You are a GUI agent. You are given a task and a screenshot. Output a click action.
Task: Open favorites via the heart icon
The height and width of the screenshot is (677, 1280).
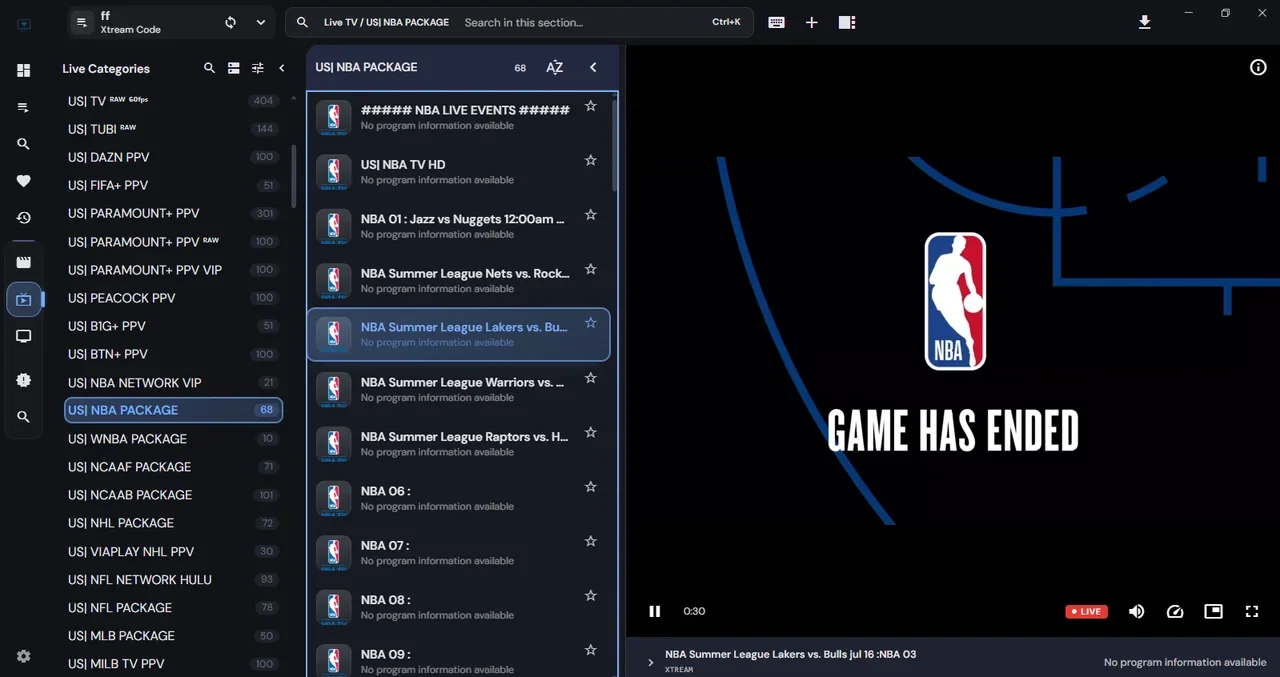pos(23,181)
